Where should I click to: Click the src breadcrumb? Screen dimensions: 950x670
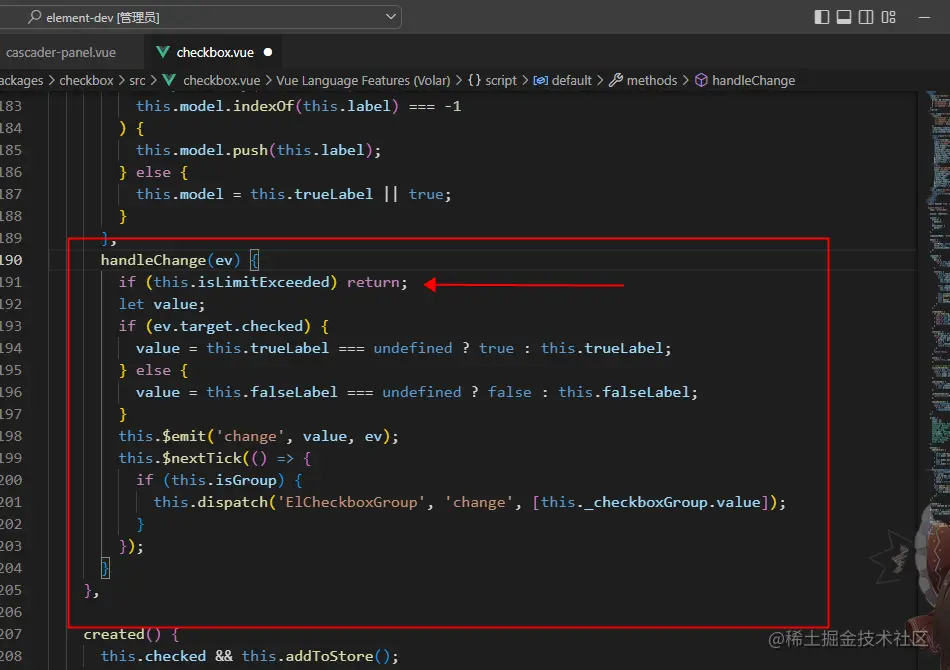138,81
